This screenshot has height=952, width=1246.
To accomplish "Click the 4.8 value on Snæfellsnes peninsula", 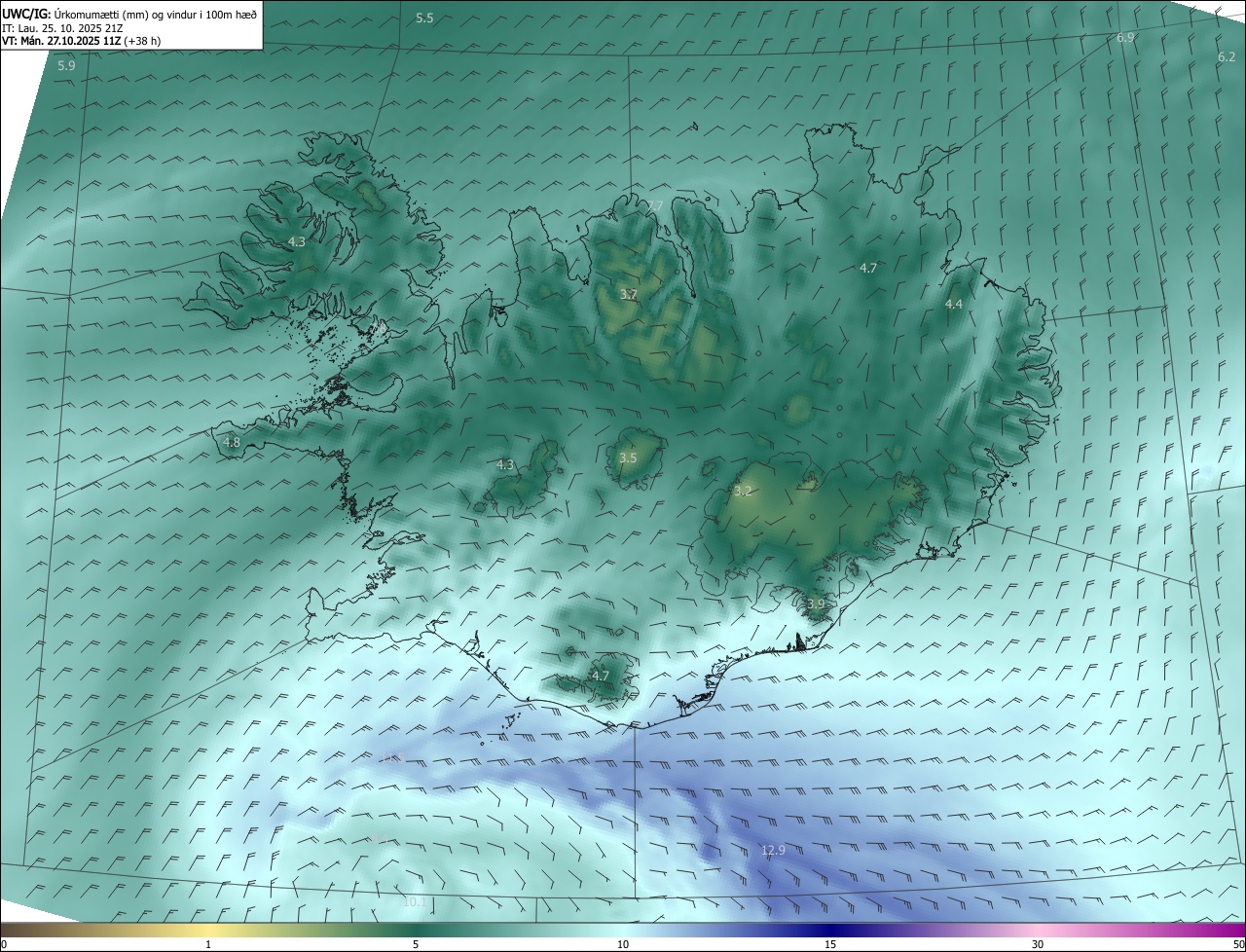I will 232,443.
